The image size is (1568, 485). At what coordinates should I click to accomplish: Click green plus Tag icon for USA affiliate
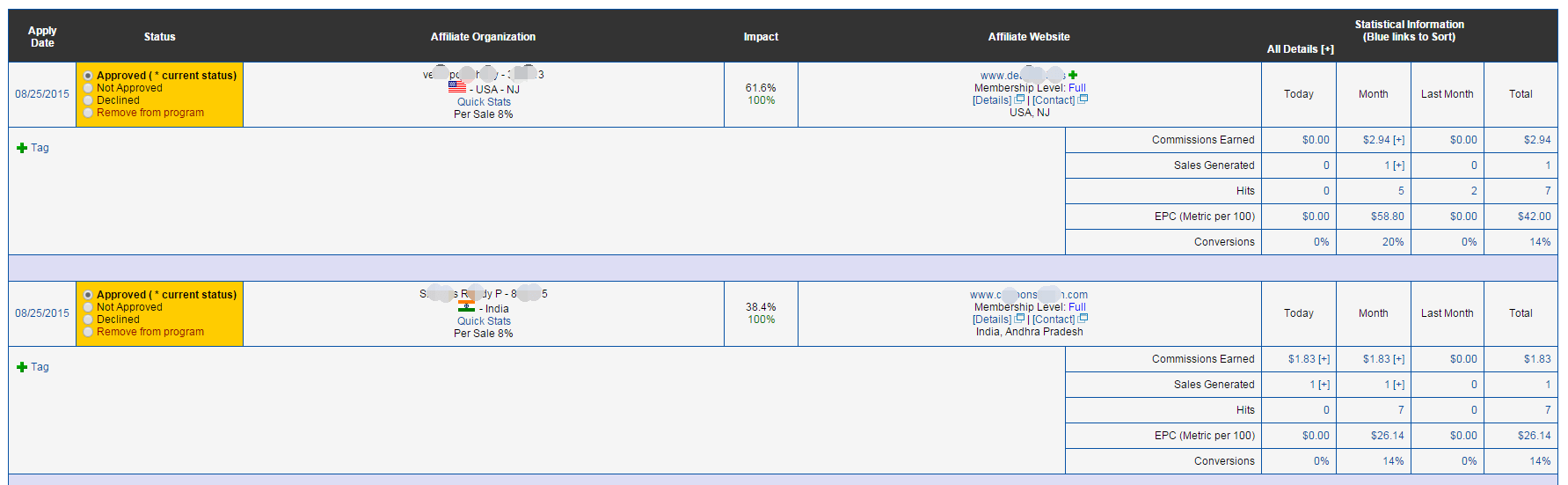(x=22, y=148)
